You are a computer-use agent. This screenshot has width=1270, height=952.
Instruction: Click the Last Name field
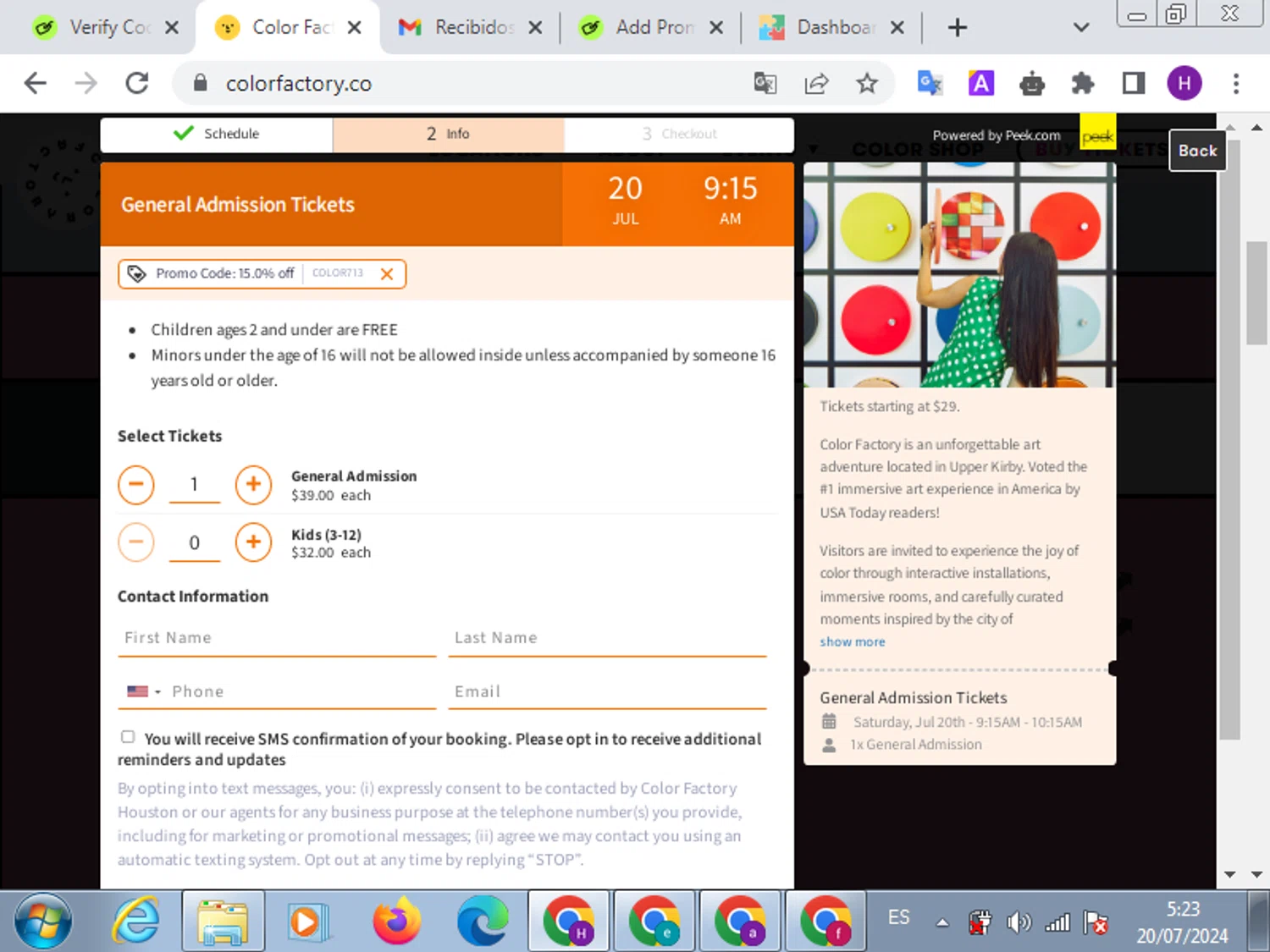tap(607, 638)
